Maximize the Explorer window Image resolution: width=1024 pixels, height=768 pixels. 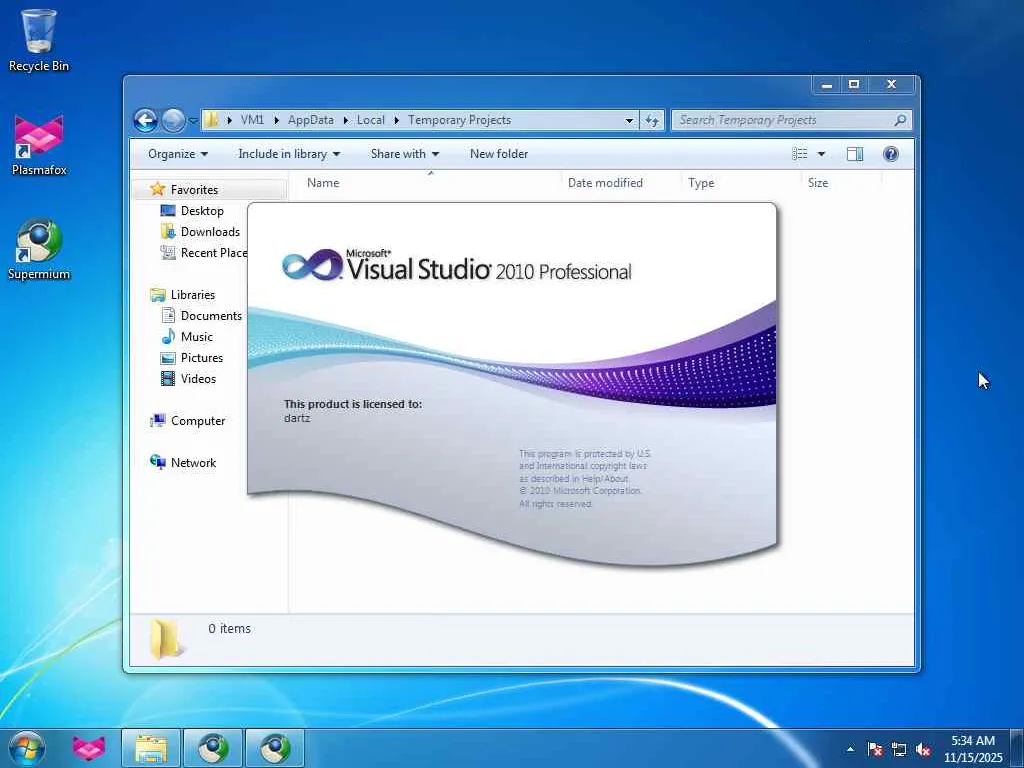[x=854, y=85]
